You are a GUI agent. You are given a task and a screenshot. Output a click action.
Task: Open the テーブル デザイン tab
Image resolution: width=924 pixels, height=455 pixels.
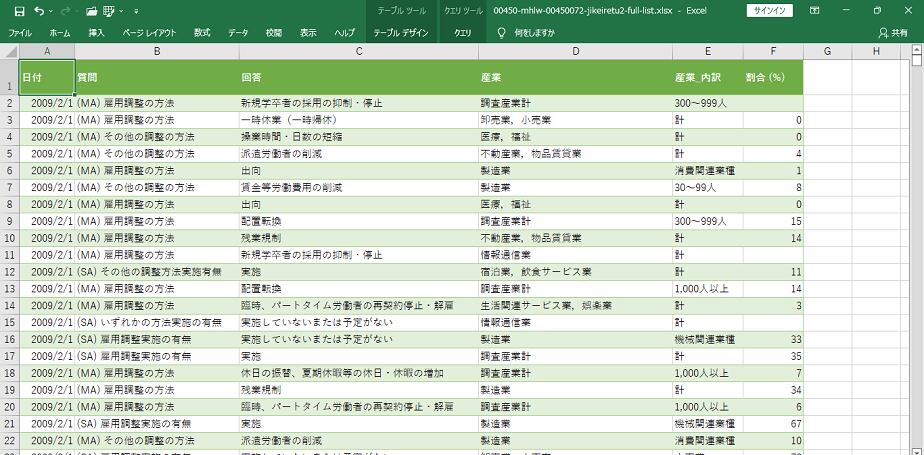click(402, 33)
